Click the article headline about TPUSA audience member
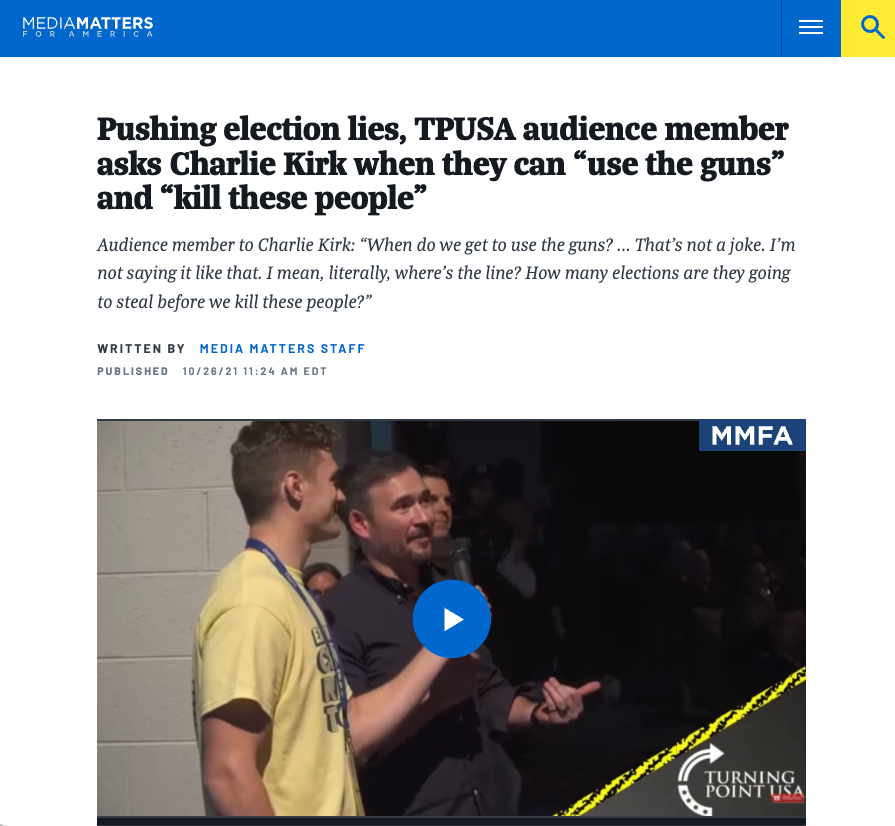 click(443, 163)
